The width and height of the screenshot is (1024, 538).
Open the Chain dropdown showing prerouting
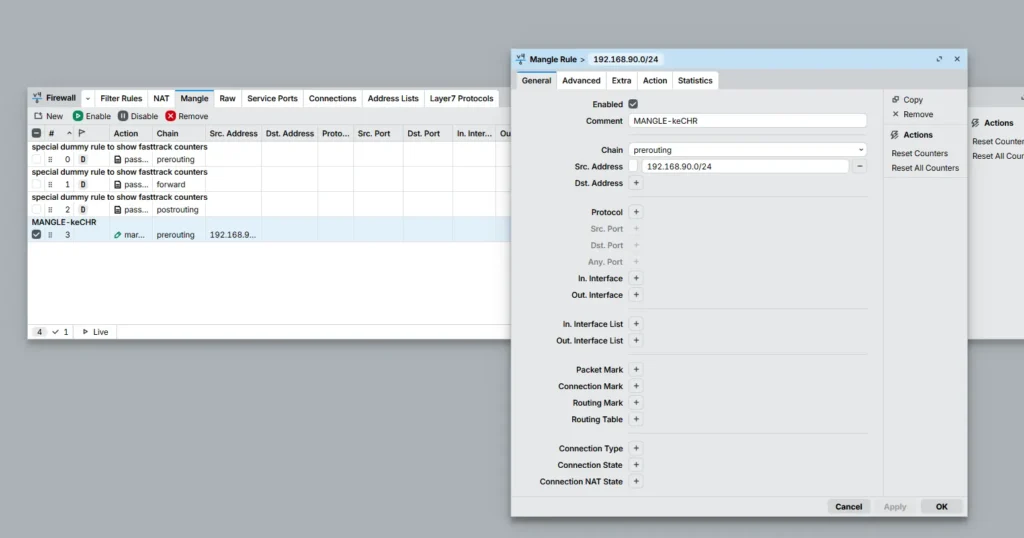point(747,150)
